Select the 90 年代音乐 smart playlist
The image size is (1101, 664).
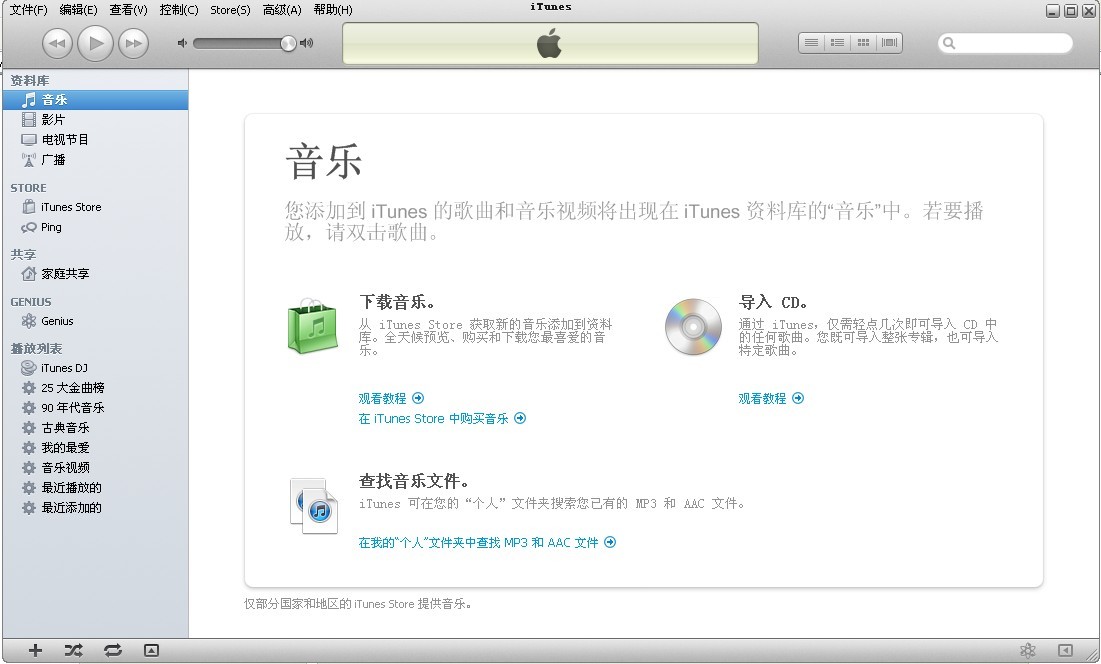click(72, 408)
